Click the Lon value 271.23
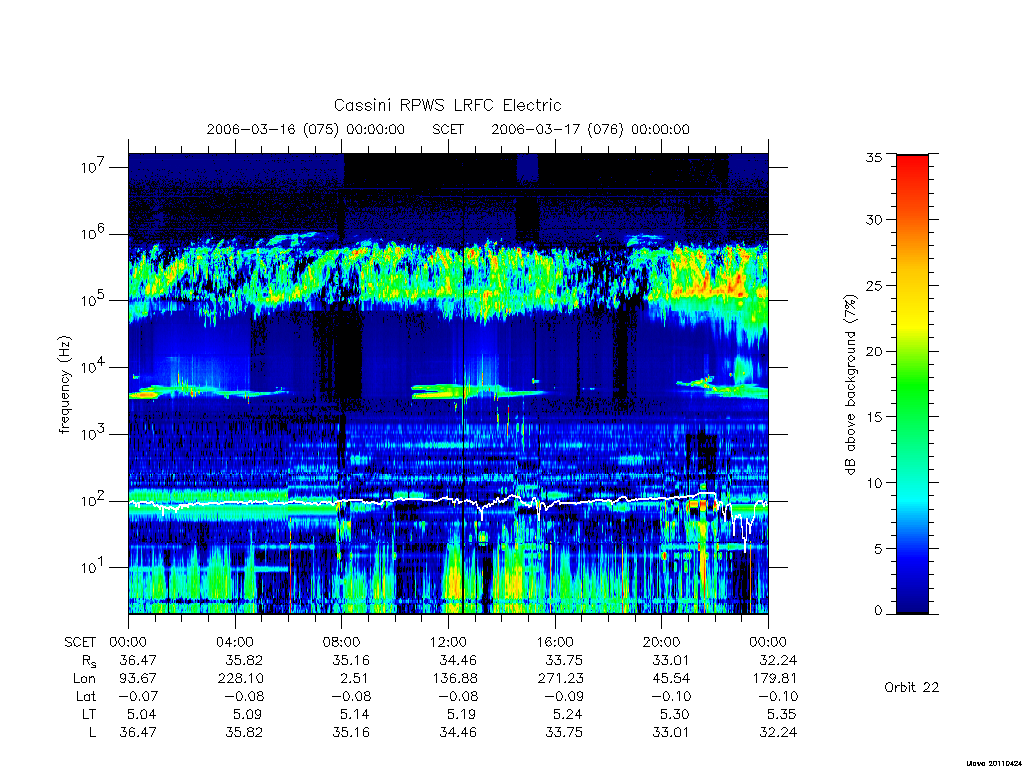 (562, 679)
